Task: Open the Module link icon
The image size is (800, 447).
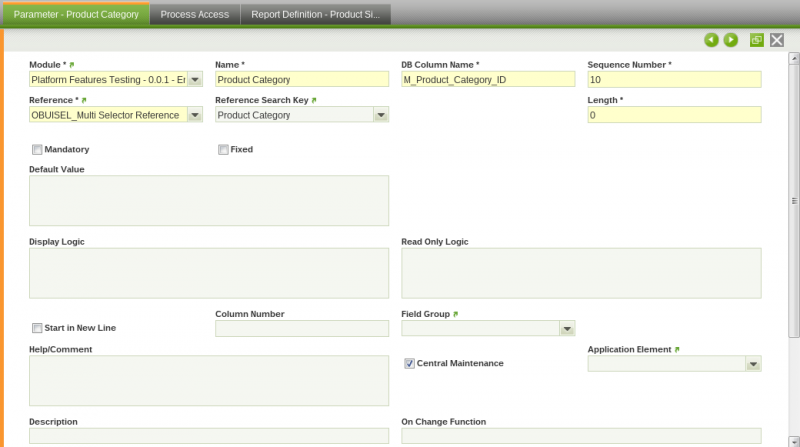Action: tap(72, 65)
